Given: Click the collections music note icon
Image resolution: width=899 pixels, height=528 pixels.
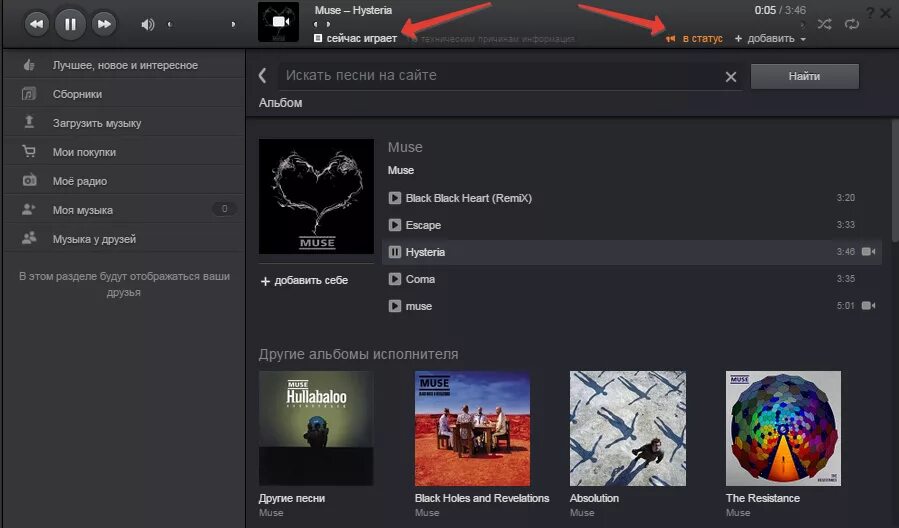Looking at the screenshot, I should point(29,93).
